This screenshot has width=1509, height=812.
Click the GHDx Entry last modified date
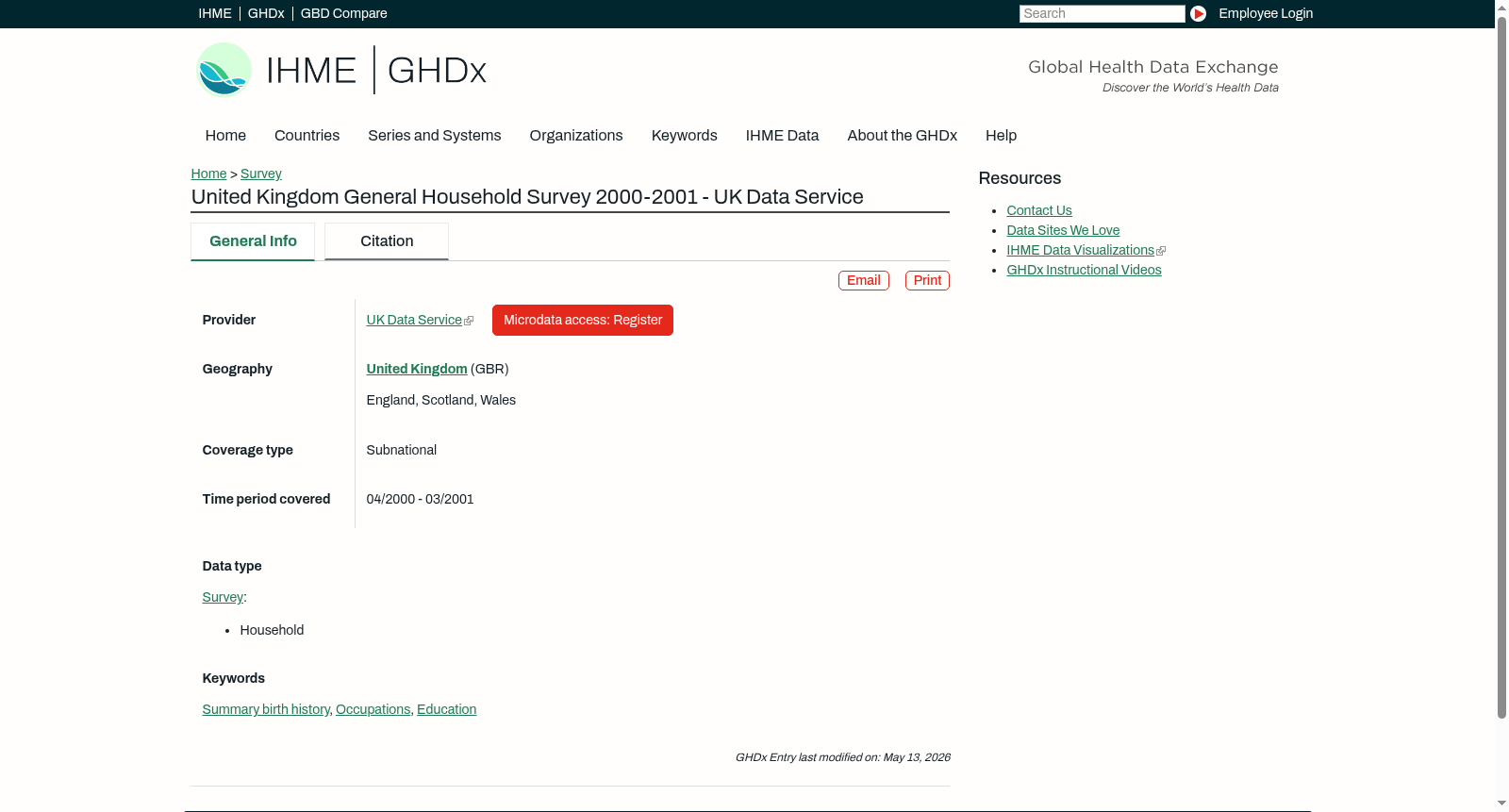[843, 757]
